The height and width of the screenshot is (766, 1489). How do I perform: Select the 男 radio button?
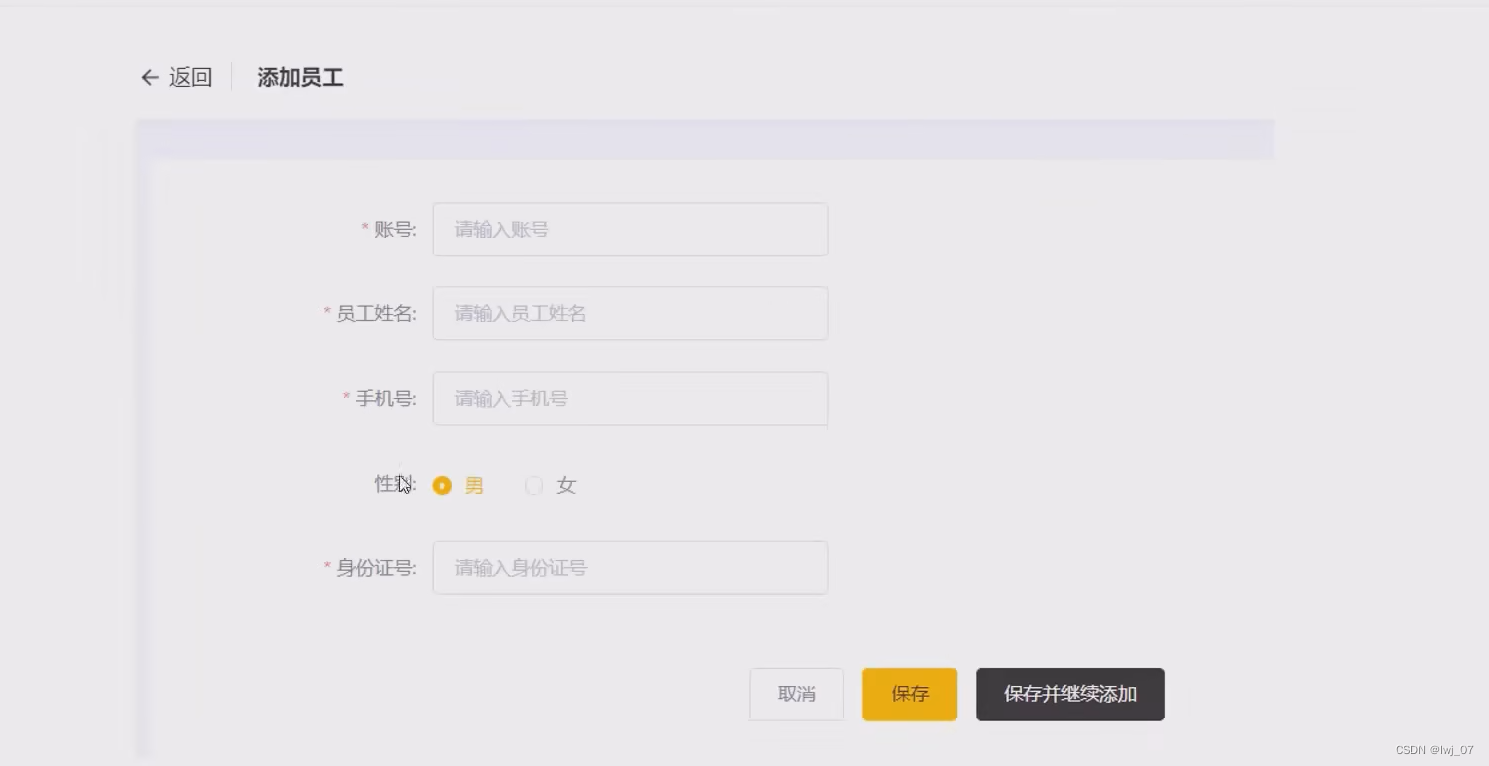(442, 485)
